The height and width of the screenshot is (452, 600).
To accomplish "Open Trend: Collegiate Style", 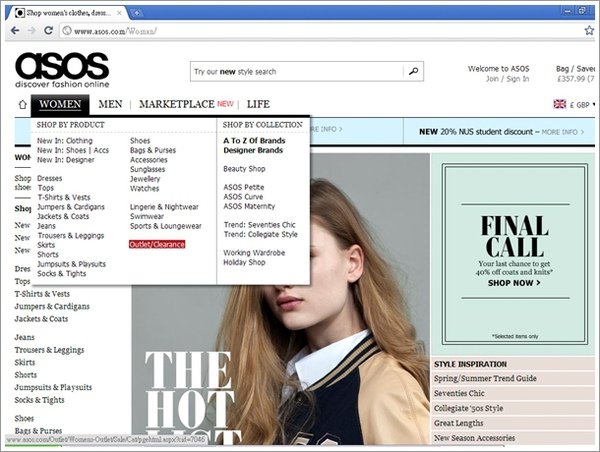I will pos(261,234).
